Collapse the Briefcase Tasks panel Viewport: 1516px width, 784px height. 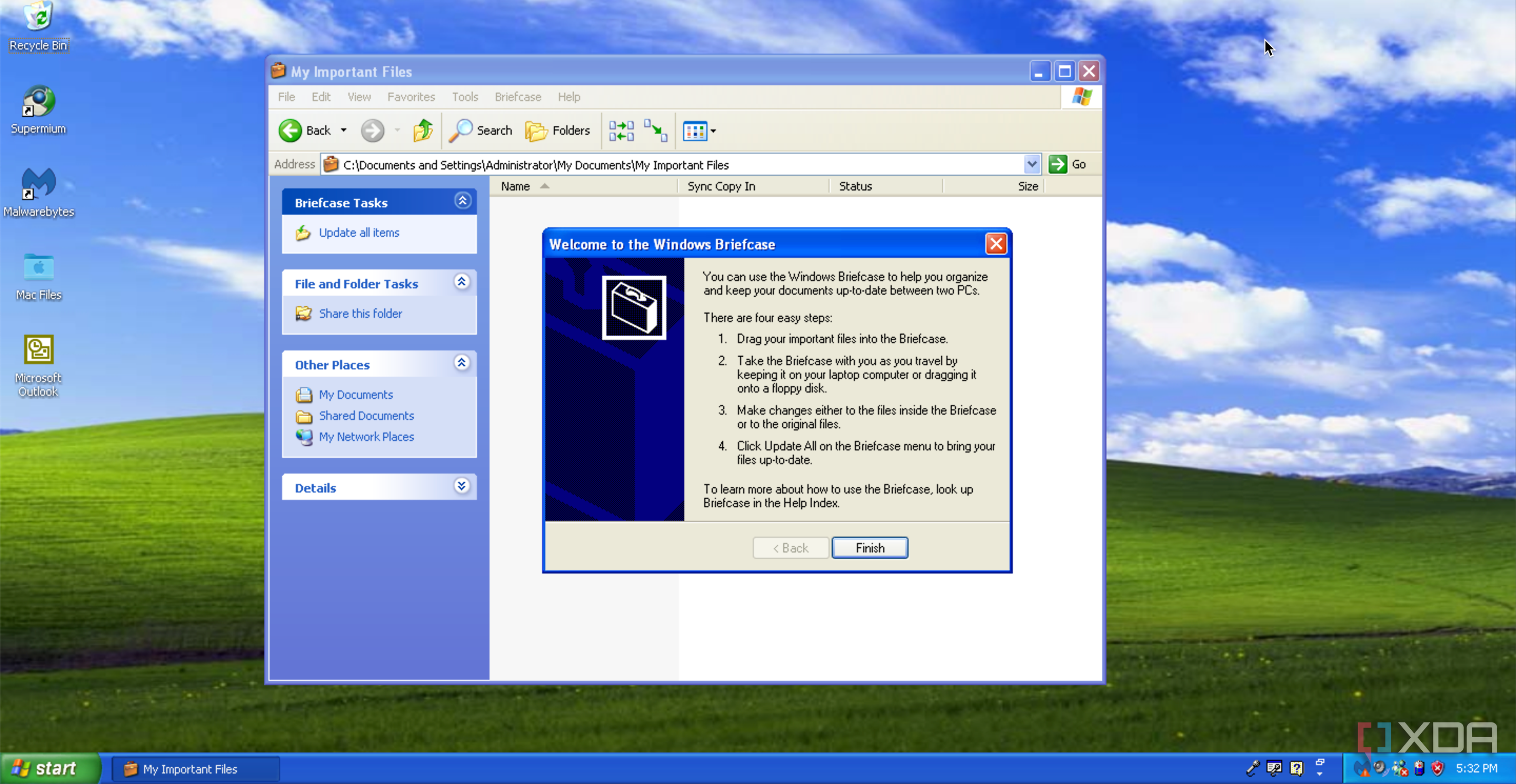[x=463, y=200]
